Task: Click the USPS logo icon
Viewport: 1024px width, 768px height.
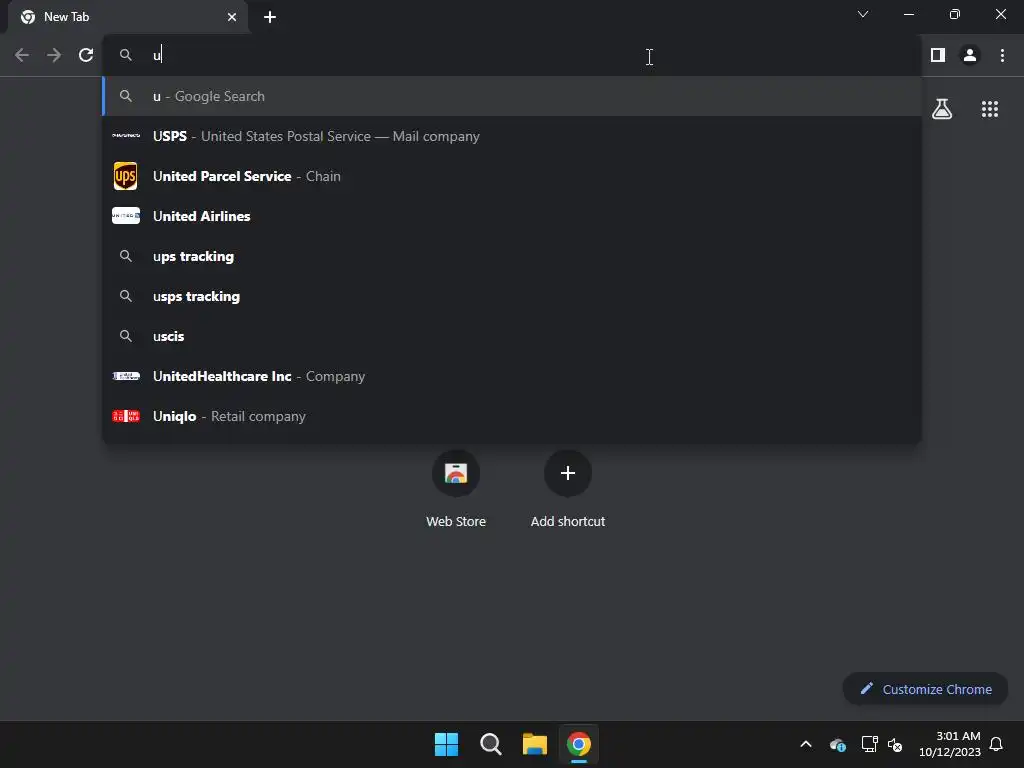Action: point(125,136)
